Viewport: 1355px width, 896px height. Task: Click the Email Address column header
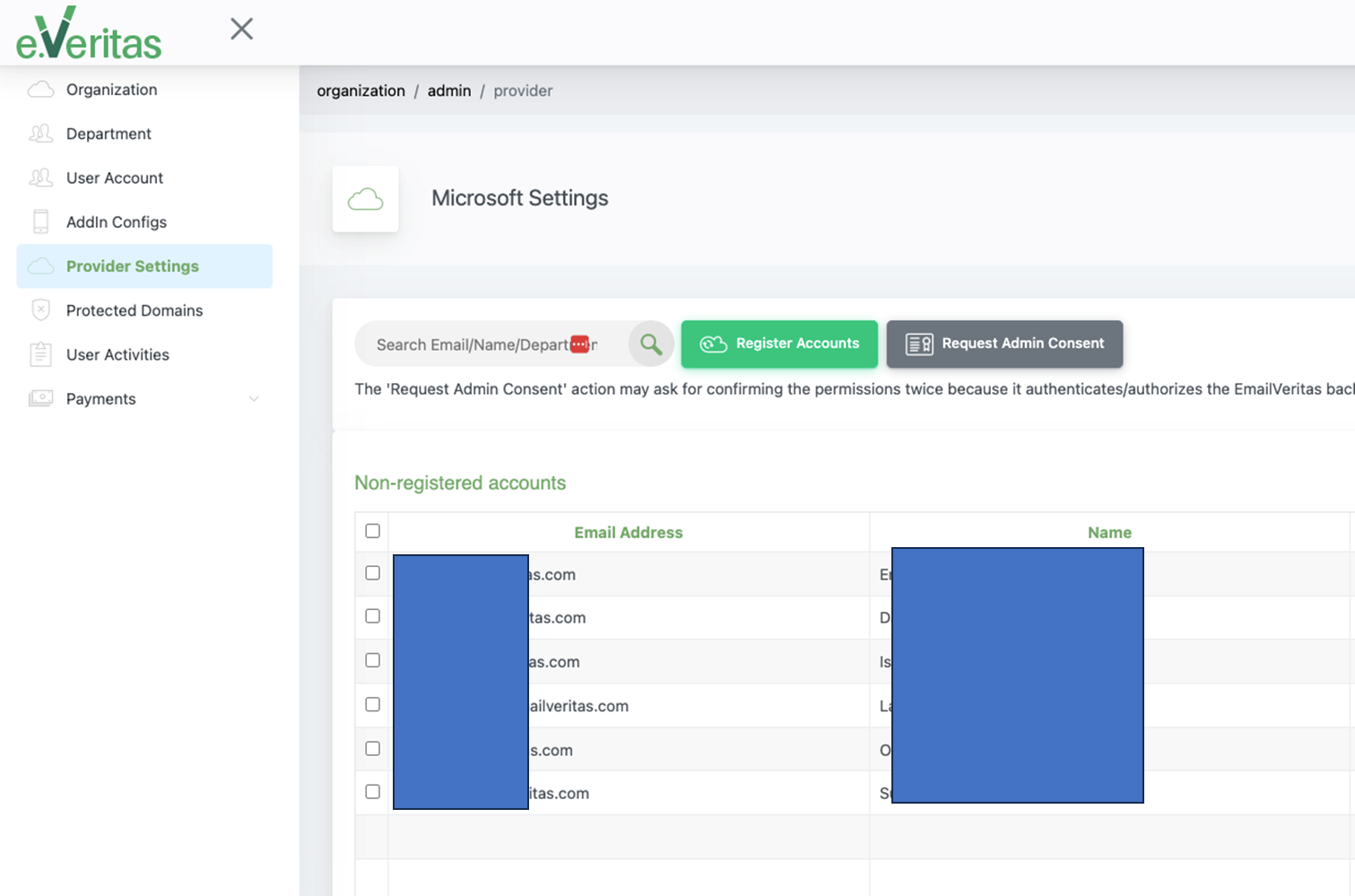tap(629, 533)
